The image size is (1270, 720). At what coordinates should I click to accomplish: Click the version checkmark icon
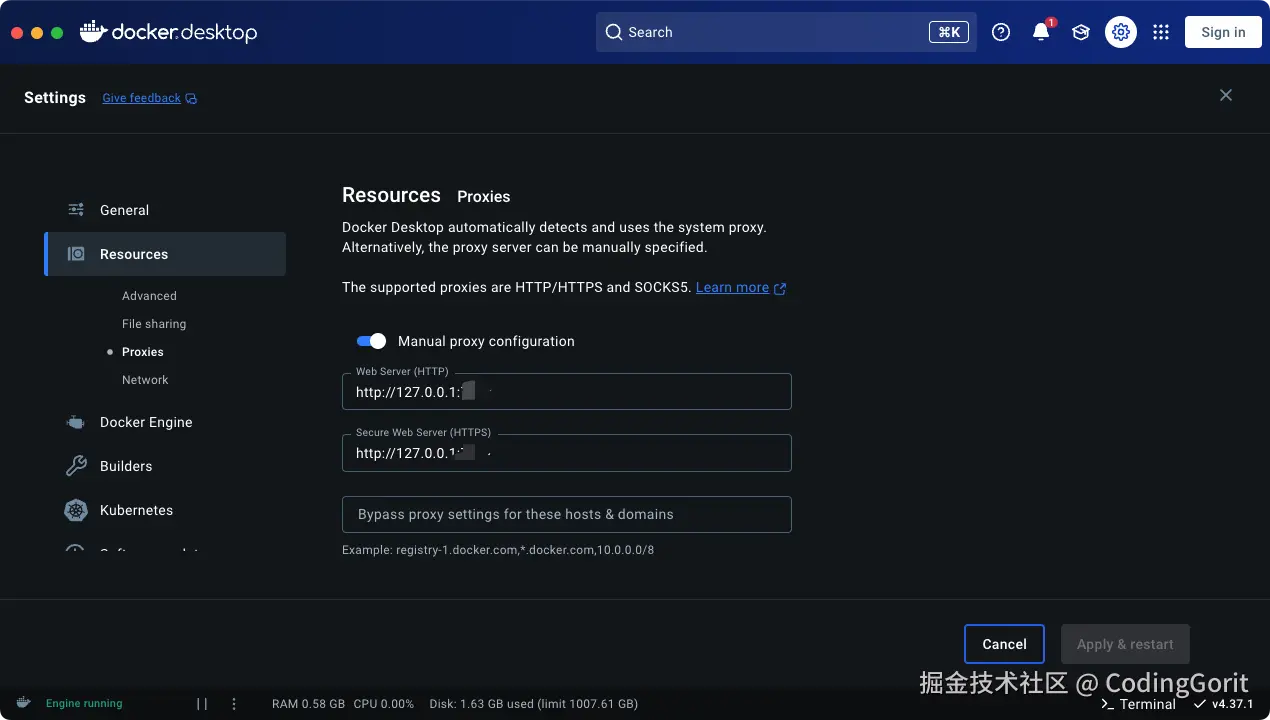(1200, 704)
